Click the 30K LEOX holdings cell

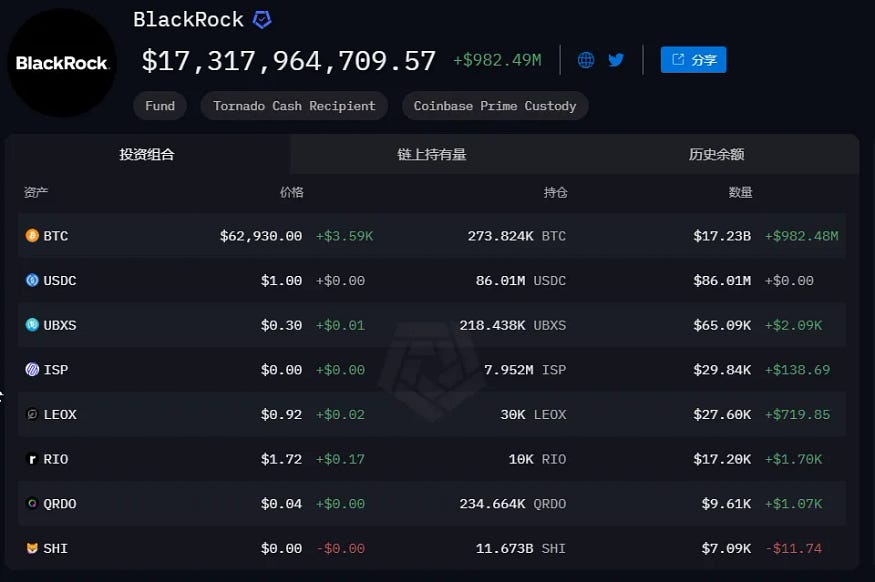tap(533, 415)
